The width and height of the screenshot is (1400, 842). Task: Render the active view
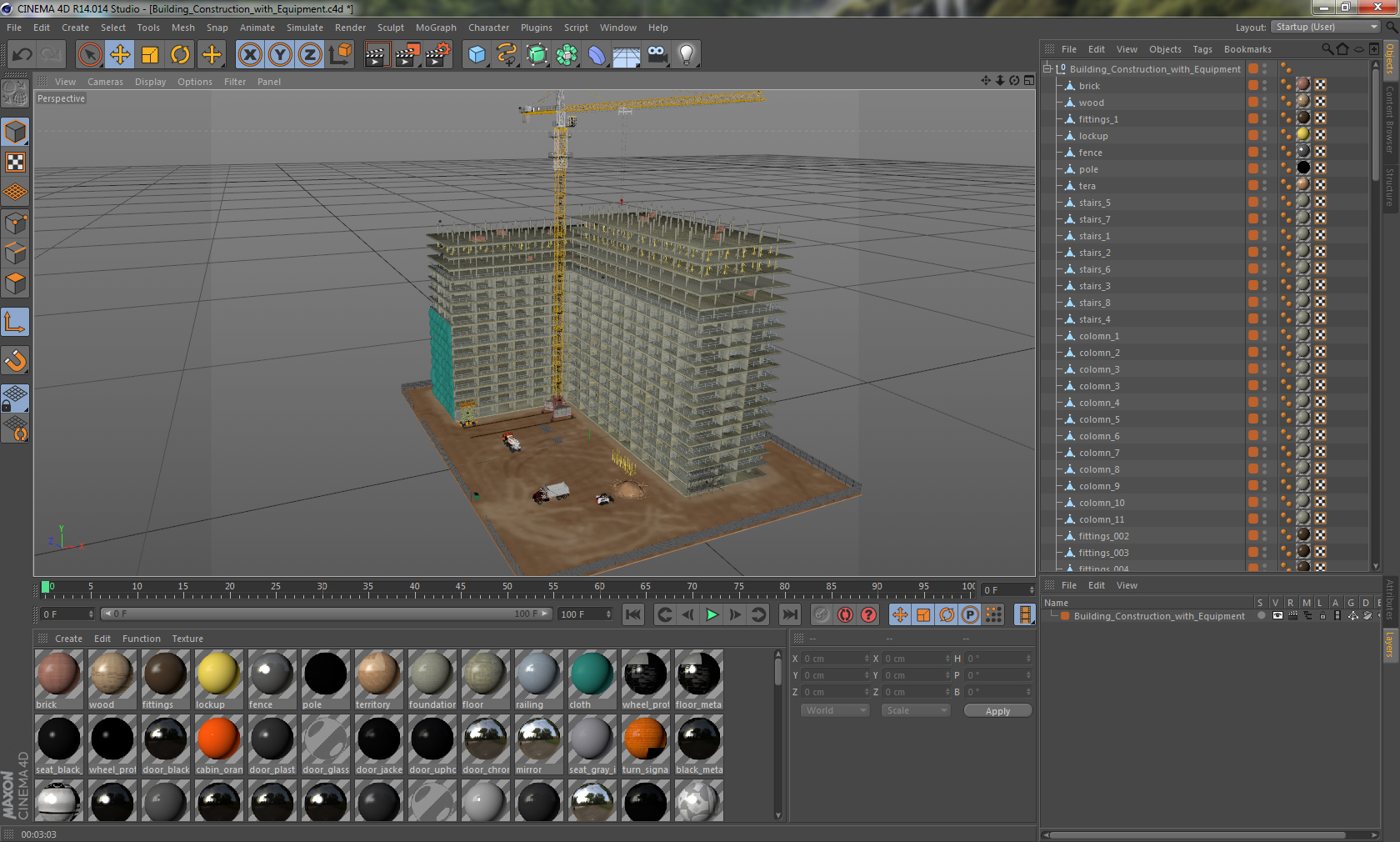tap(377, 55)
